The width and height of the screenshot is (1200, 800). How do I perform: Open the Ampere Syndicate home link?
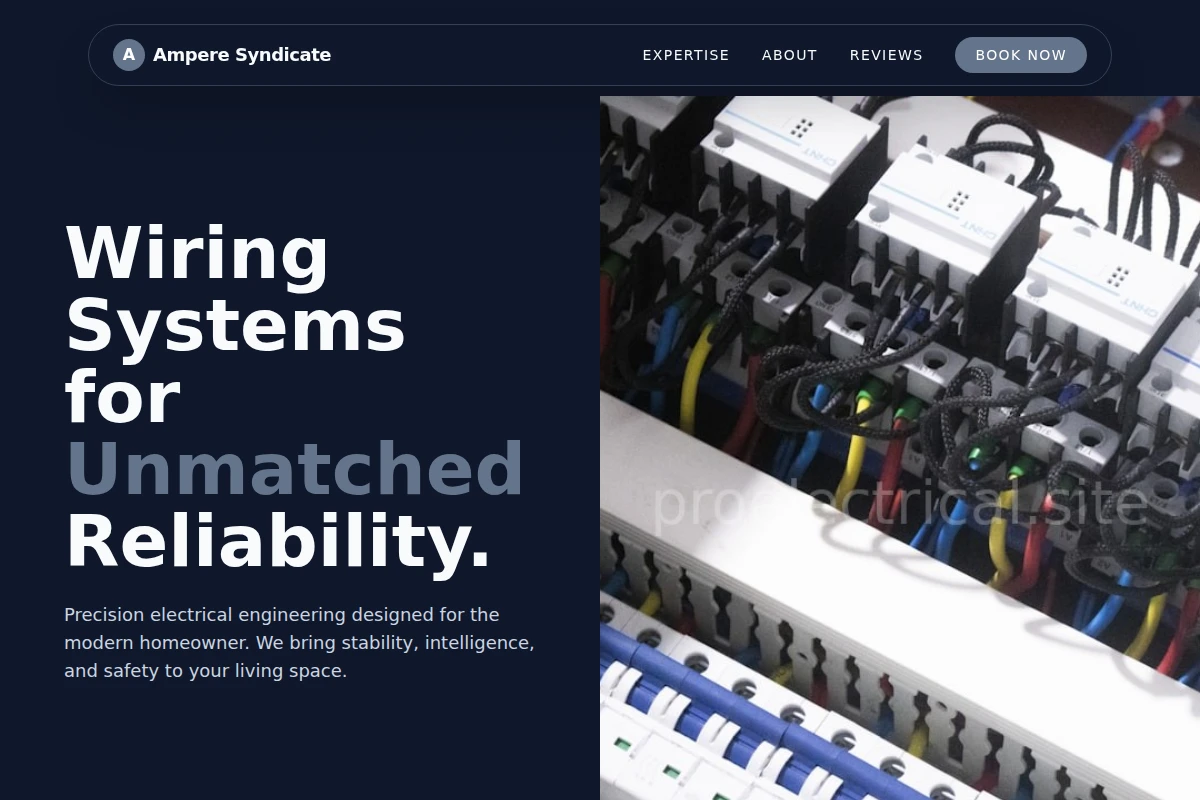click(x=222, y=55)
